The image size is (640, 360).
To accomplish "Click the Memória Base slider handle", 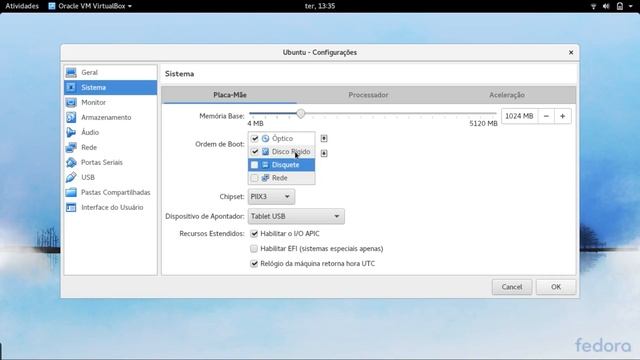I will (301, 114).
